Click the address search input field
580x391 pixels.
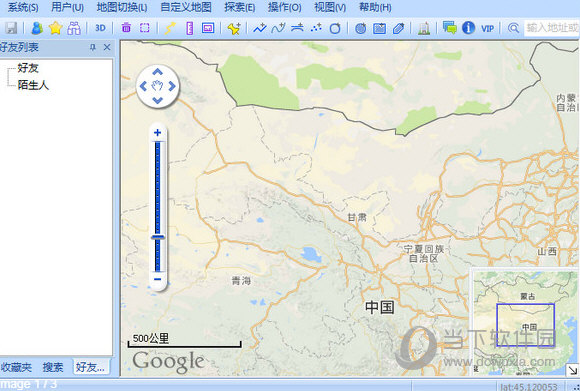coord(552,28)
